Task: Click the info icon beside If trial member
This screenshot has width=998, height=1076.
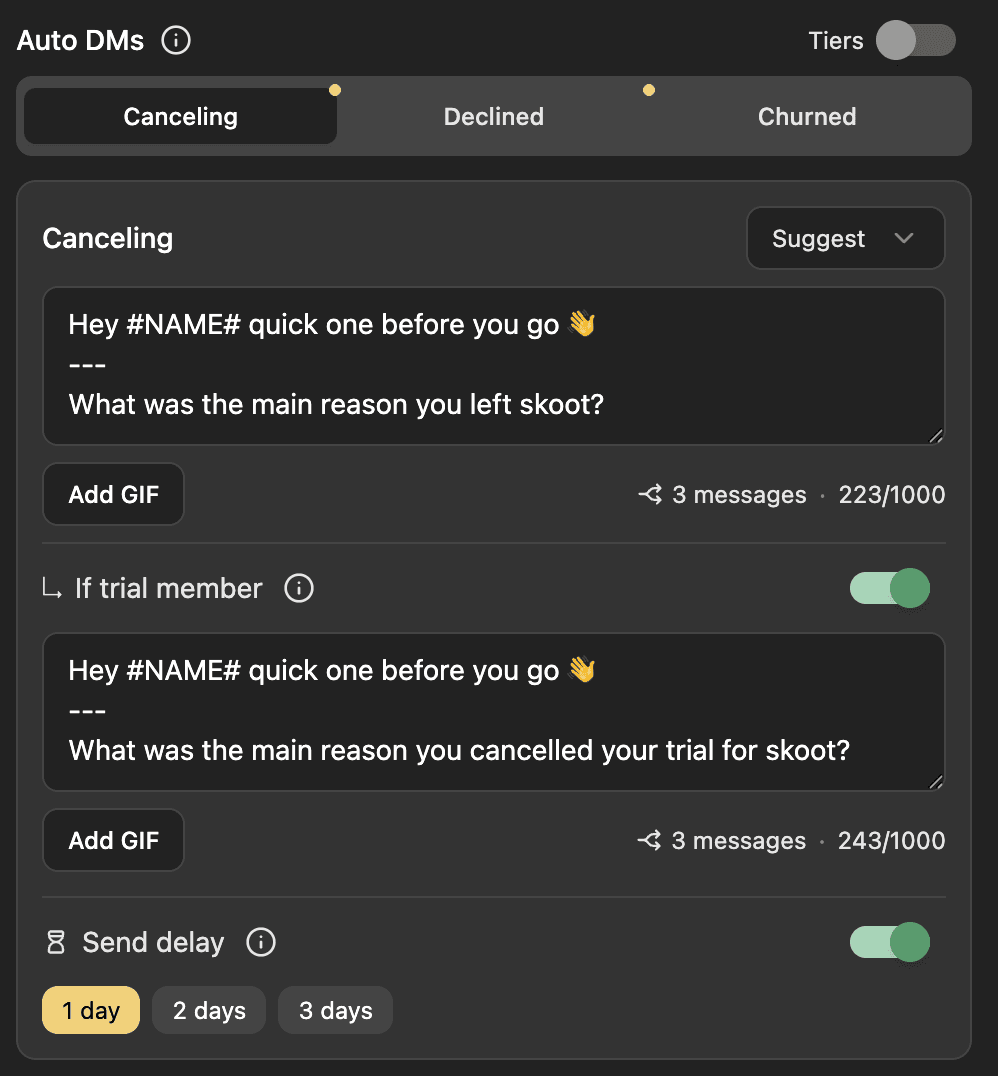Action: click(x=298, y=588)
